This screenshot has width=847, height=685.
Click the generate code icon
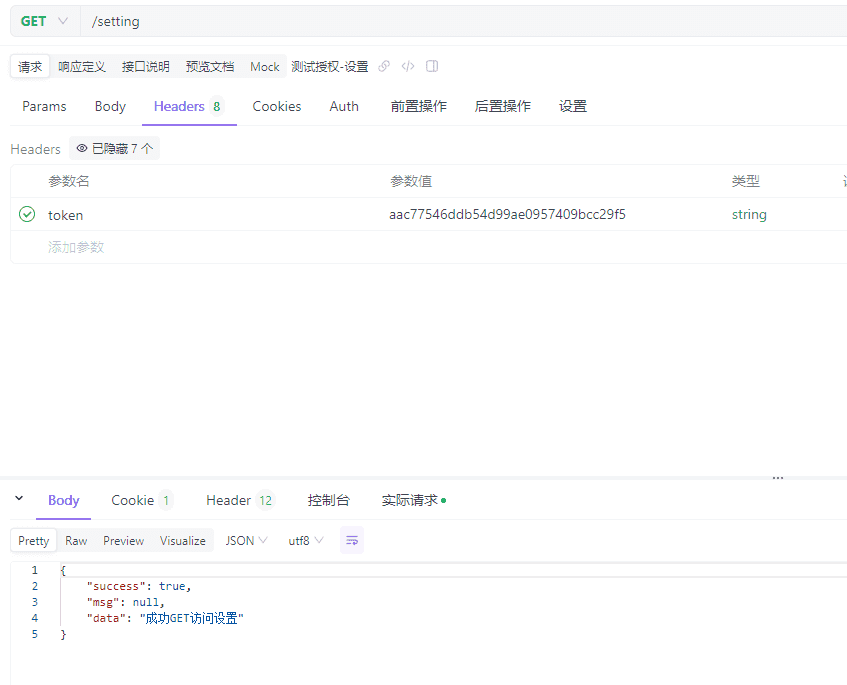click(408, 66)
